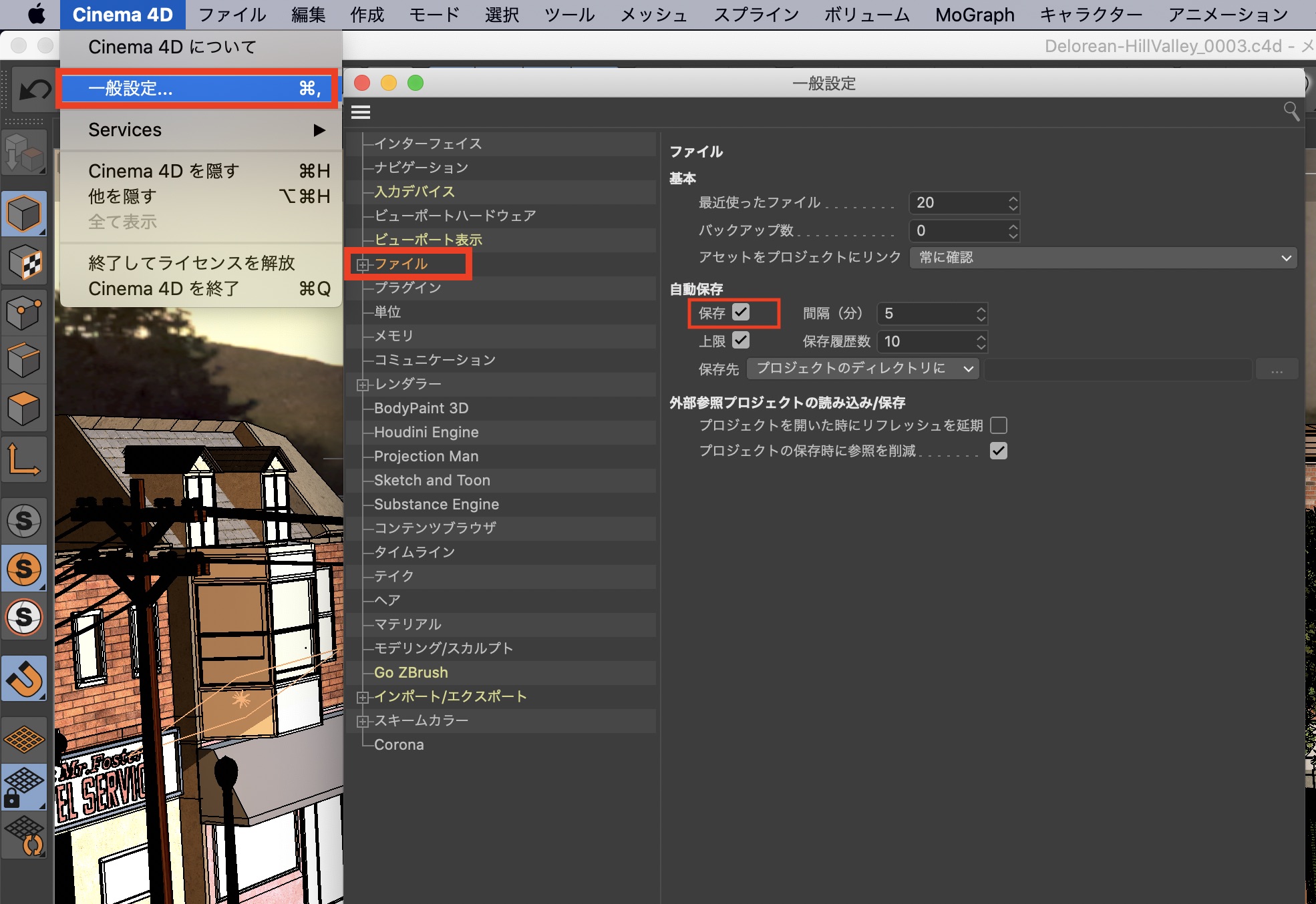1316x904 pixels.
Task: Open the 保存先 save location dropdown
Action: 862,369
